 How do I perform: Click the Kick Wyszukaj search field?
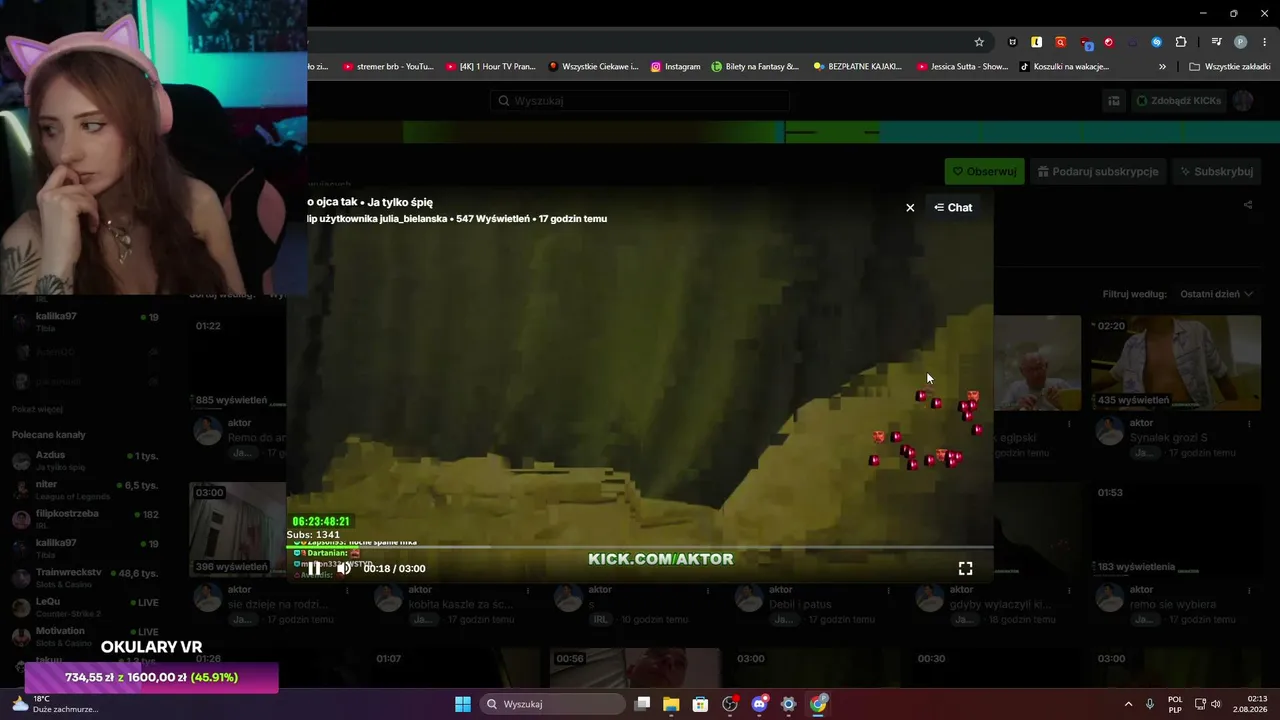tap(640, 101)
